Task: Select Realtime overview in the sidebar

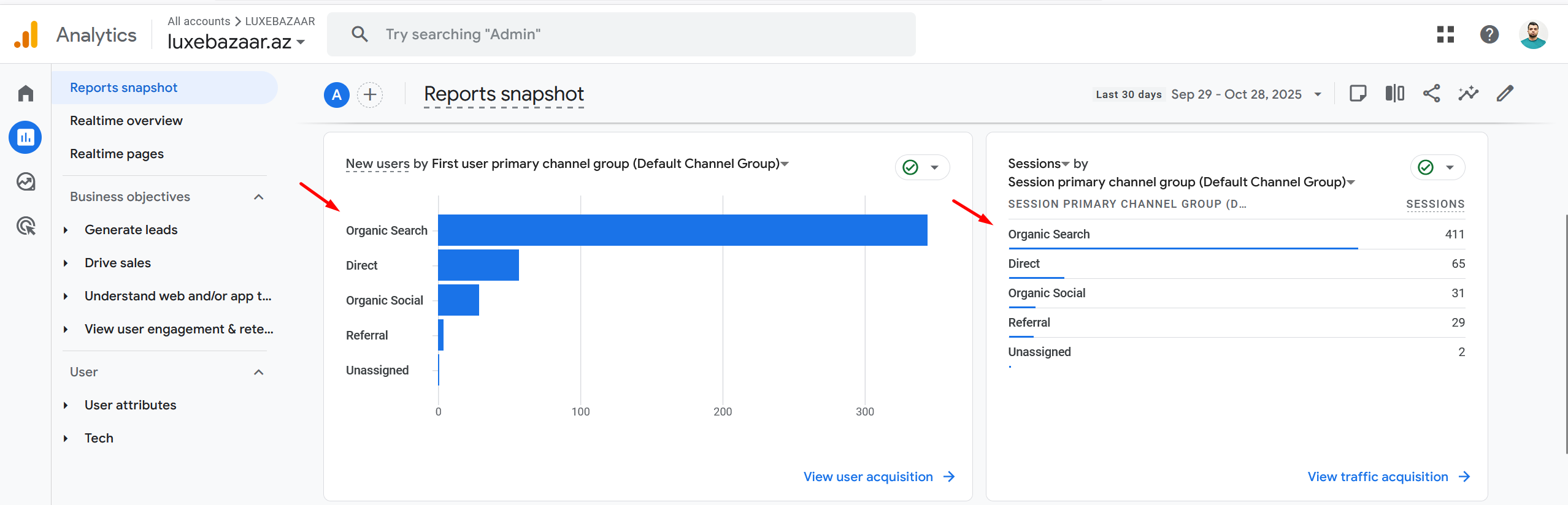Action: pyautogui.click(x=126, y=121)
